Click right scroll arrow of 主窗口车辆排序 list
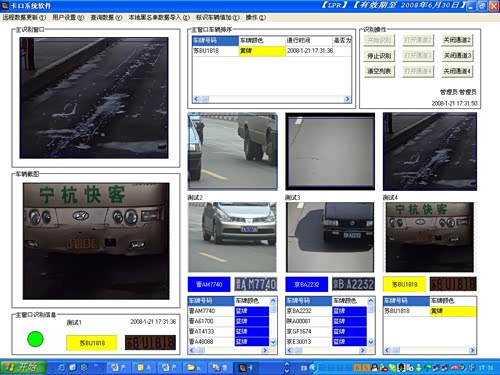The width and height of the screenshot is (500, 375). pyautogui.click(x=347, y=99)
